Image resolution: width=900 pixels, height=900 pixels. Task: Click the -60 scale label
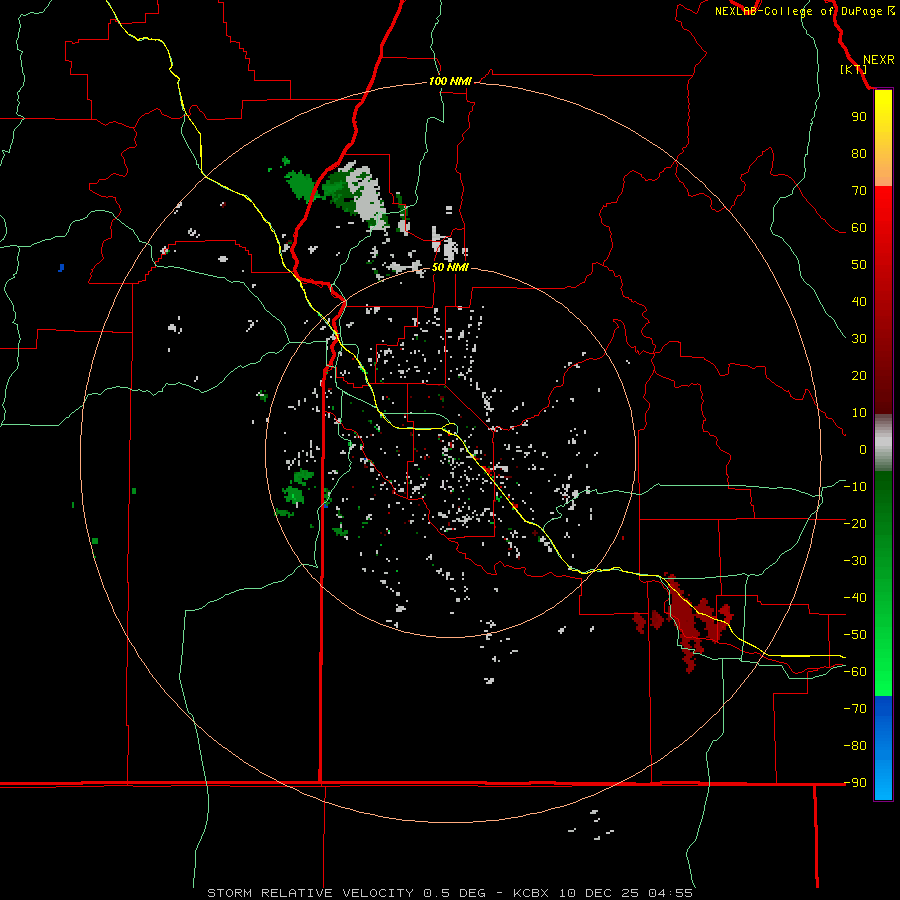[855, 672]
